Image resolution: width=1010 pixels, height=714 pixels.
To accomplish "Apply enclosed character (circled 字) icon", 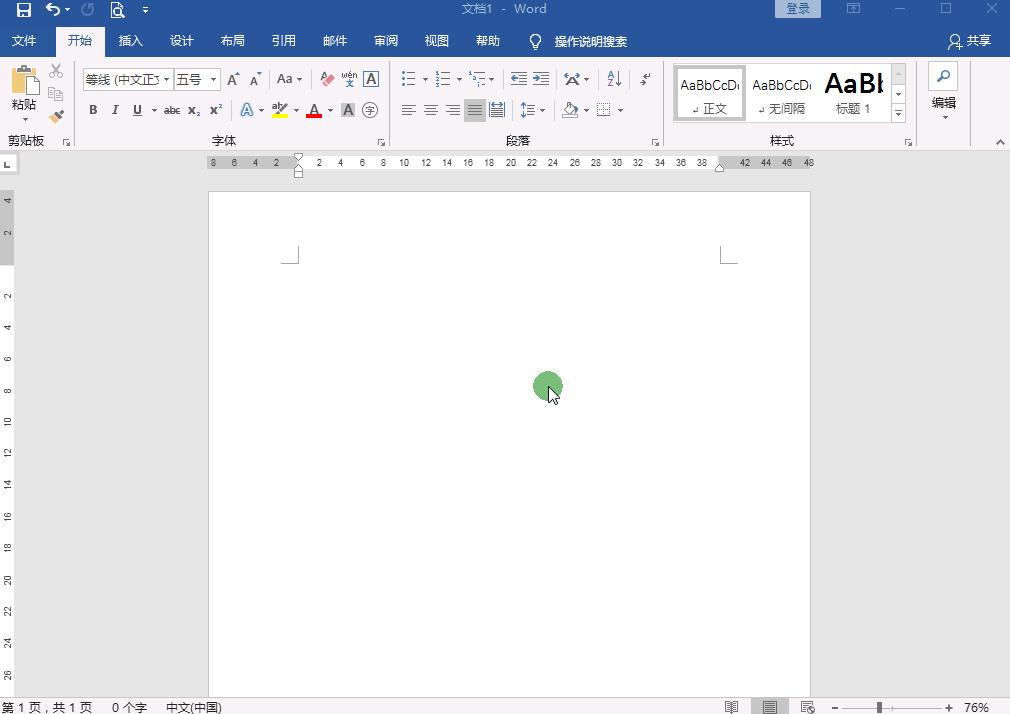I will [x=370, y=110].
